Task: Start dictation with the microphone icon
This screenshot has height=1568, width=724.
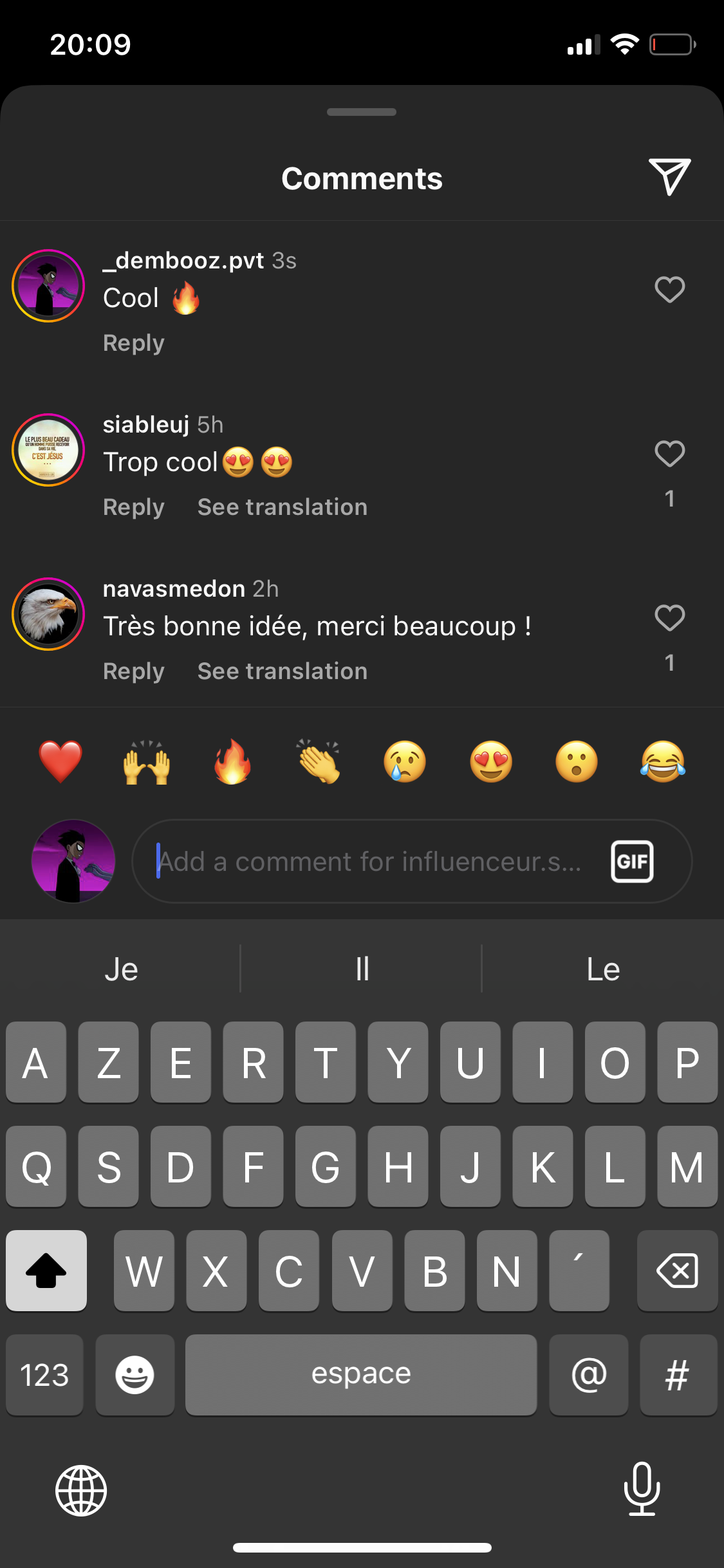Action: (642, 1489)
